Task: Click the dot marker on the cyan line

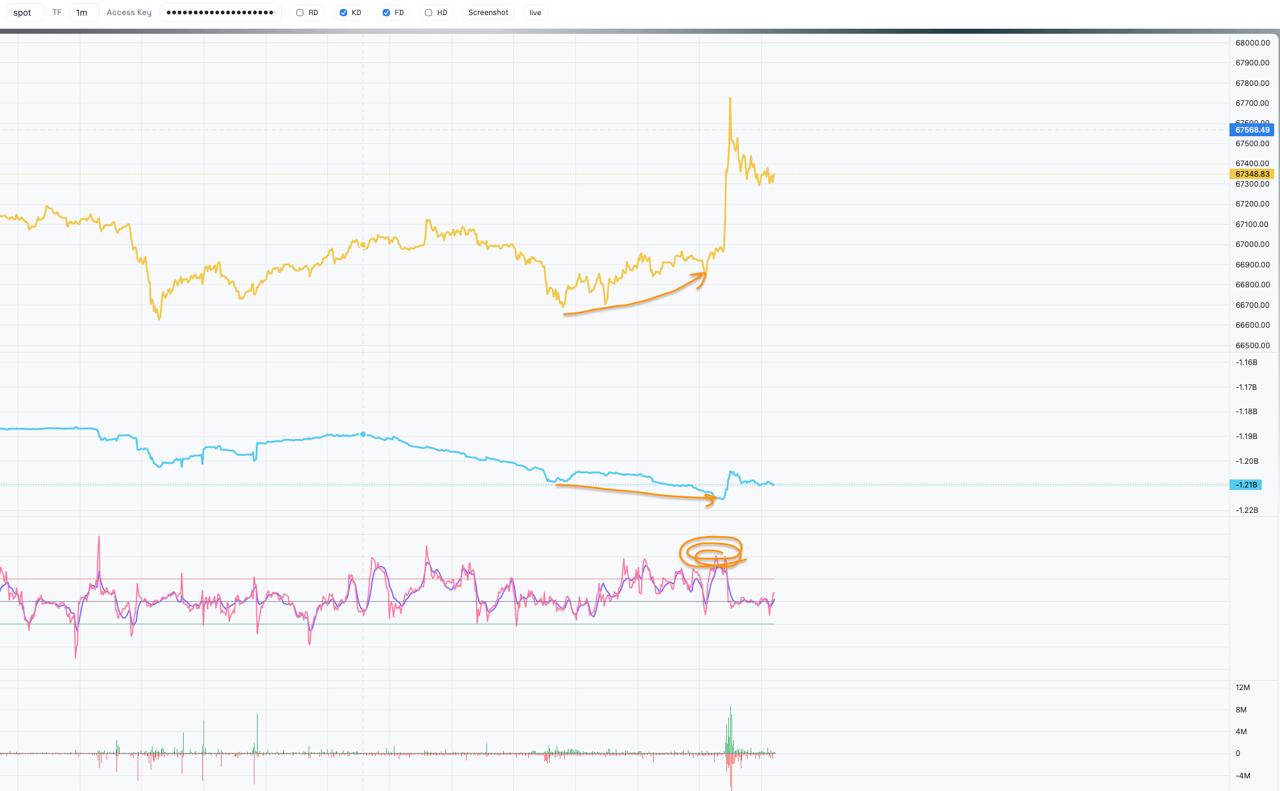Action: (x=363, y=434)
